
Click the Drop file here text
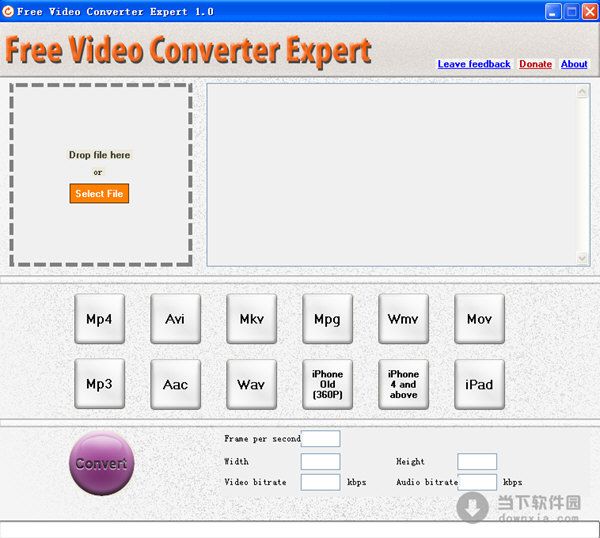tap(99, 155)
